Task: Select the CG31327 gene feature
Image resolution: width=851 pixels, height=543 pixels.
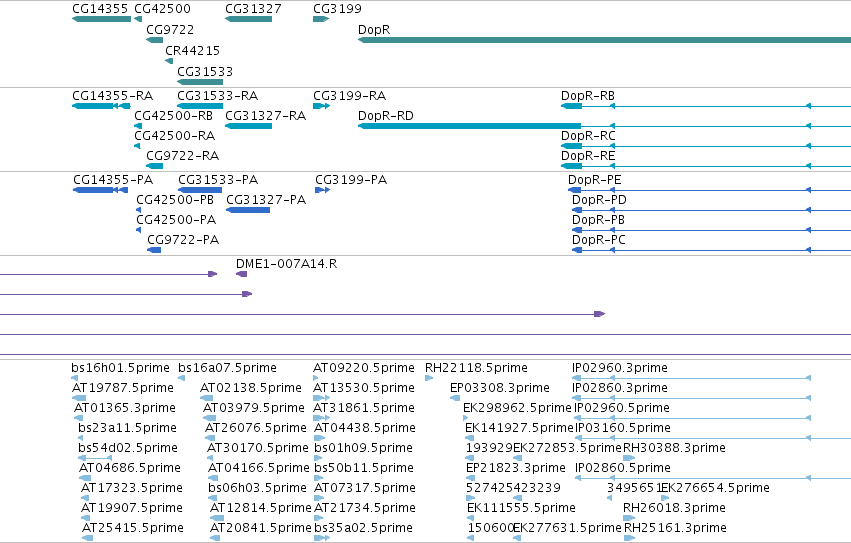Action: coord(249,19)
